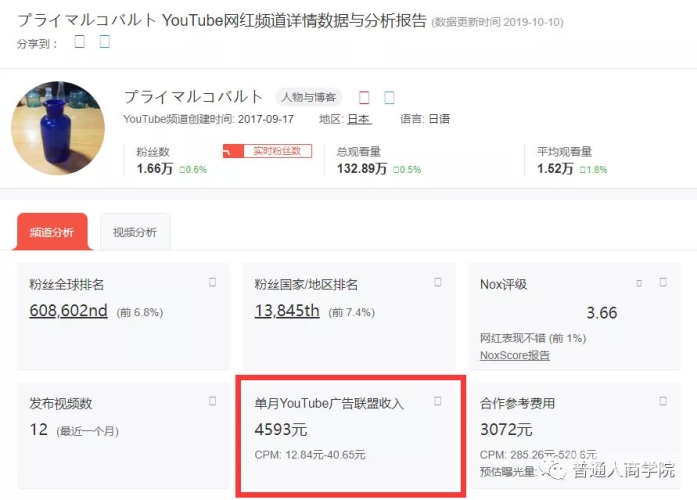697x500 pixels.
Task: Click info icon on 合作参考费用 card
Action: (x=663, y=401)
